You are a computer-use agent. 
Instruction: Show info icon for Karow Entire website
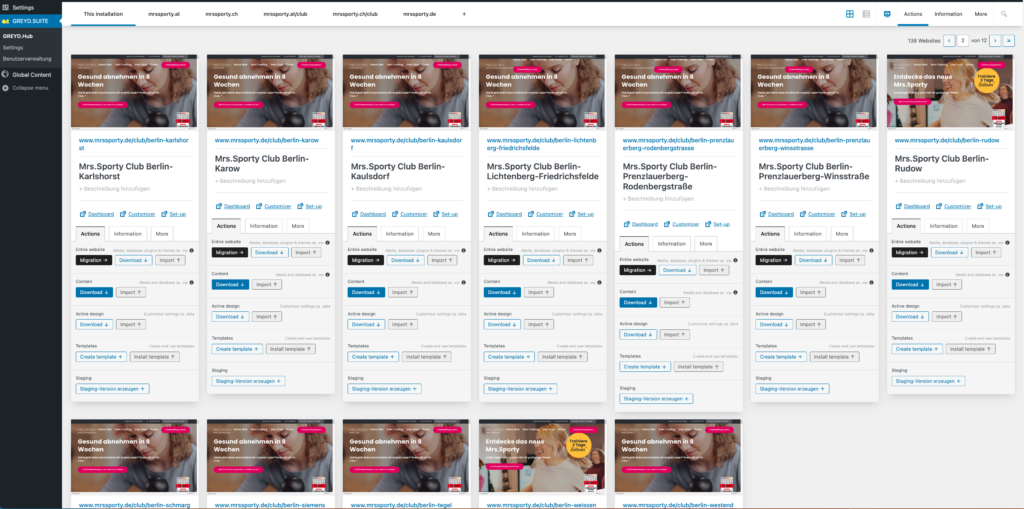pos(327,242)
